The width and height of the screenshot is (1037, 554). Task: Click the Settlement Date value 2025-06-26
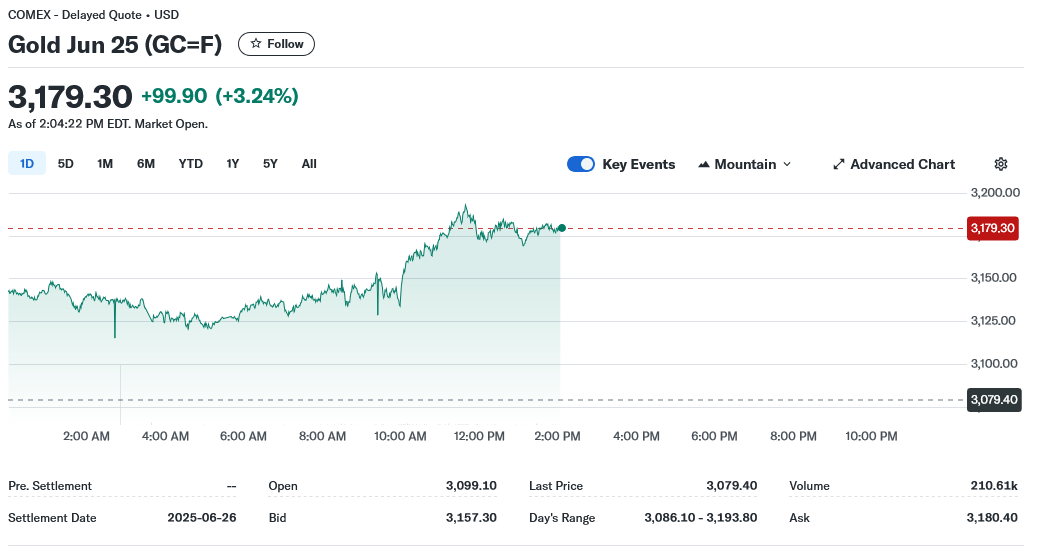pos(202,518)
